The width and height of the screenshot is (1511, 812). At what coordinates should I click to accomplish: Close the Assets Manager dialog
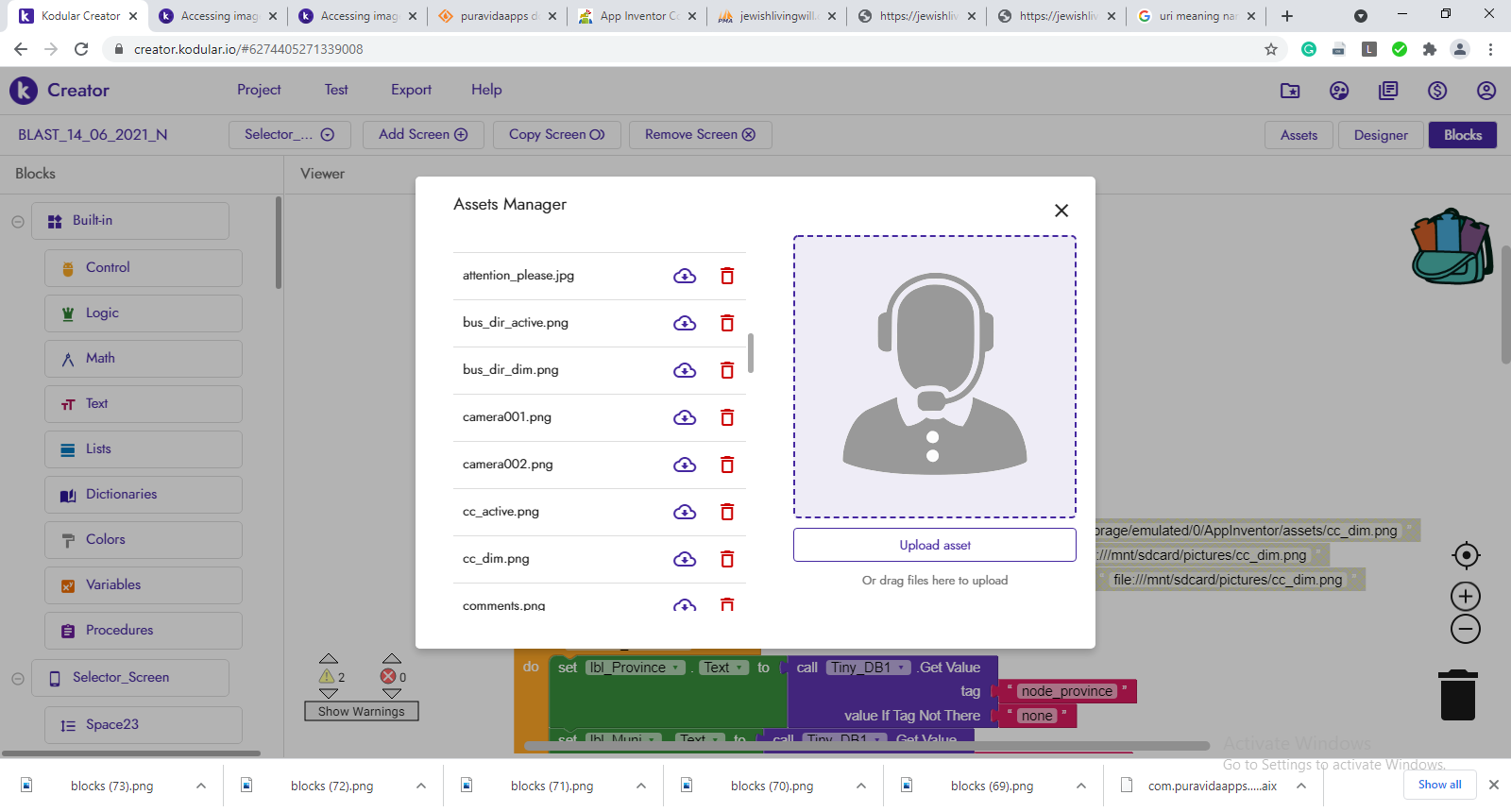tap(1061, 211)
